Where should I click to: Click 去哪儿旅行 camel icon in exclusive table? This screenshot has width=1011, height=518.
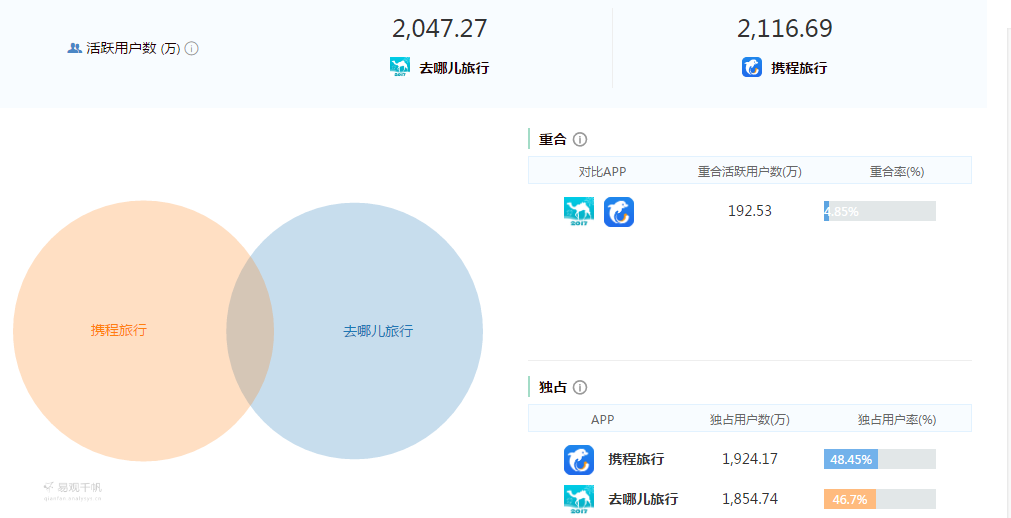point(579,499)
